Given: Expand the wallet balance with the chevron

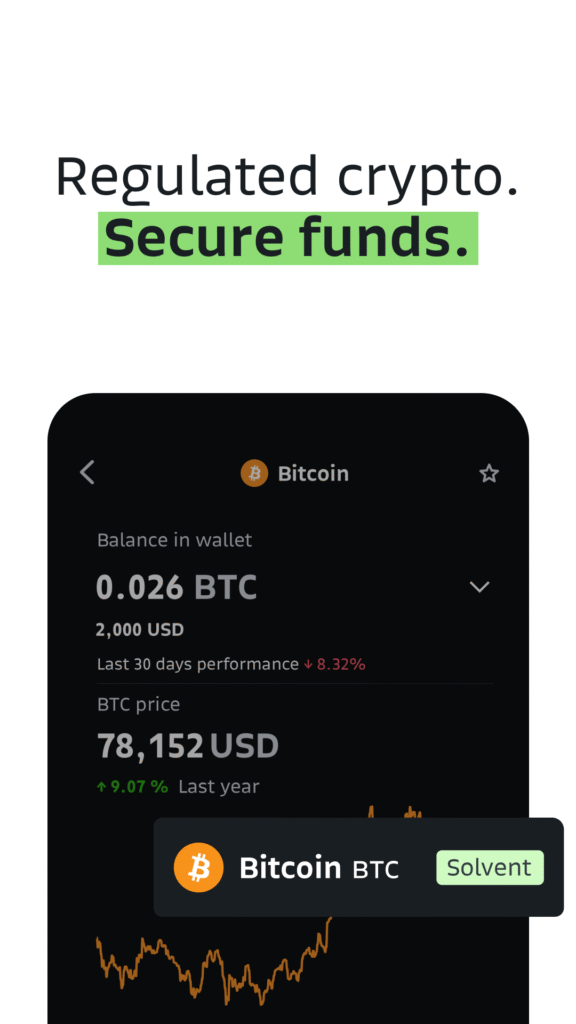Looking at the screenshot, I should click(x=479, y=587).
